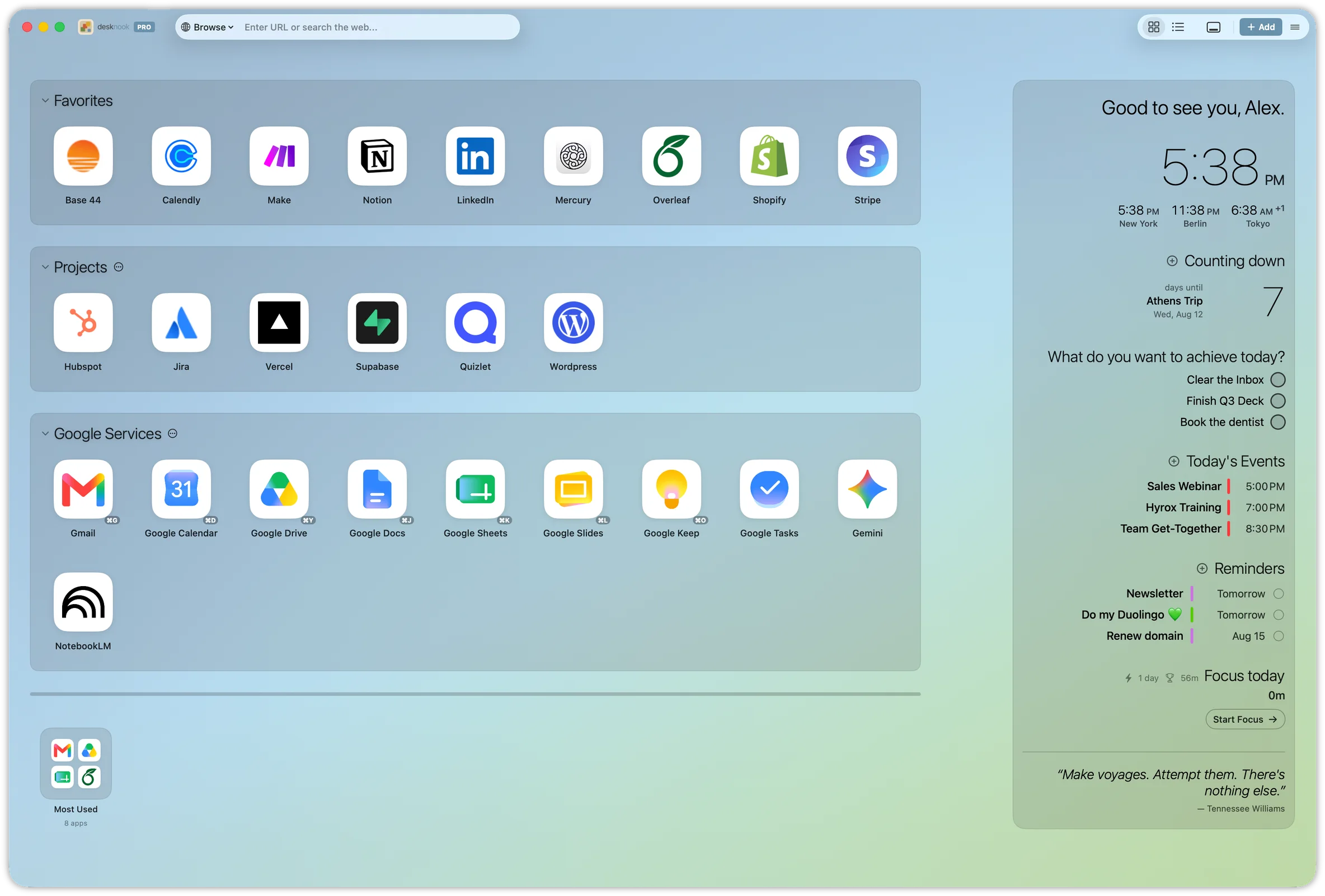
Task: Open the Google Slides icon
Action: (x=574, y=489)
